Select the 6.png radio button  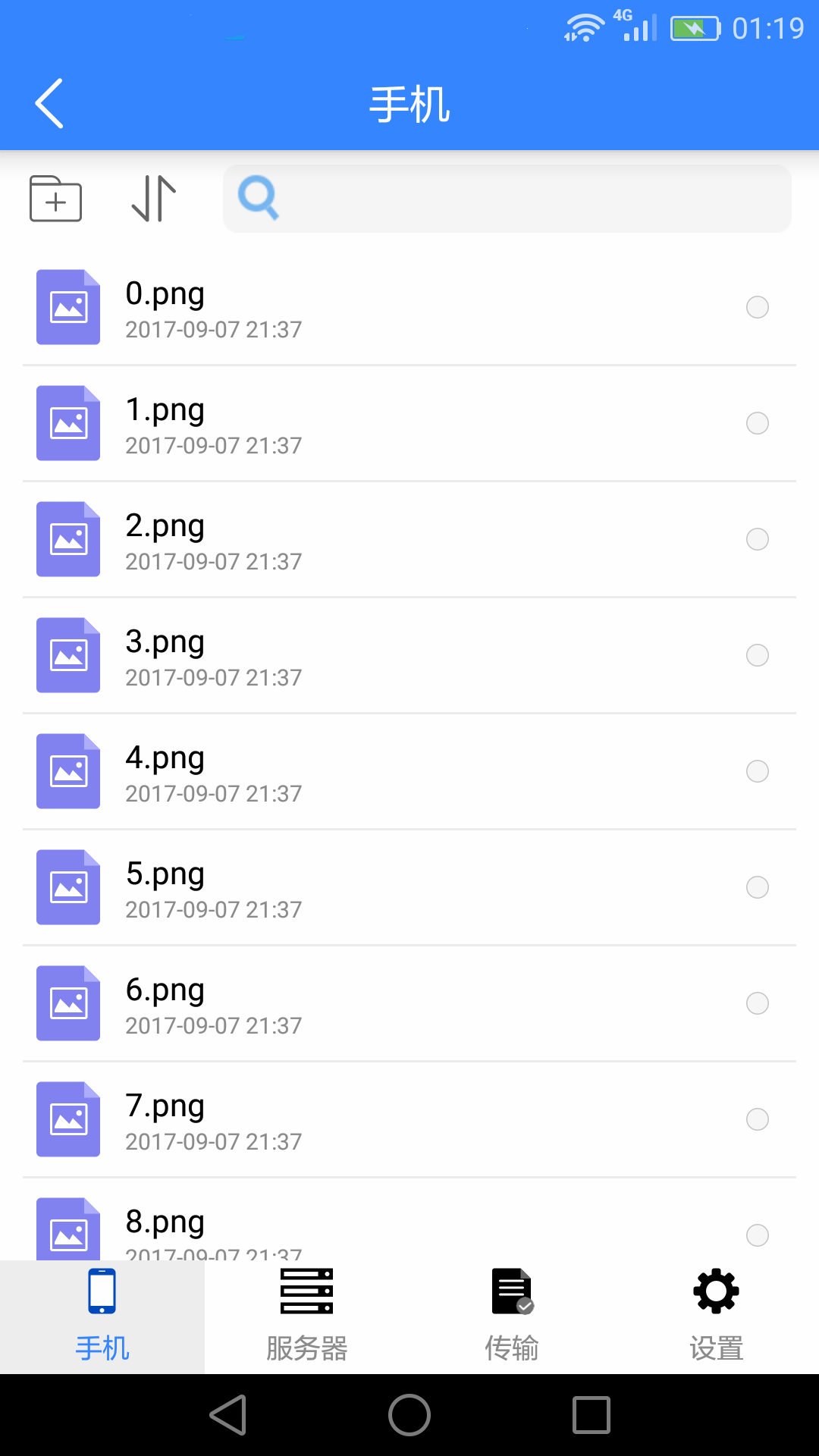(758, 1003)
